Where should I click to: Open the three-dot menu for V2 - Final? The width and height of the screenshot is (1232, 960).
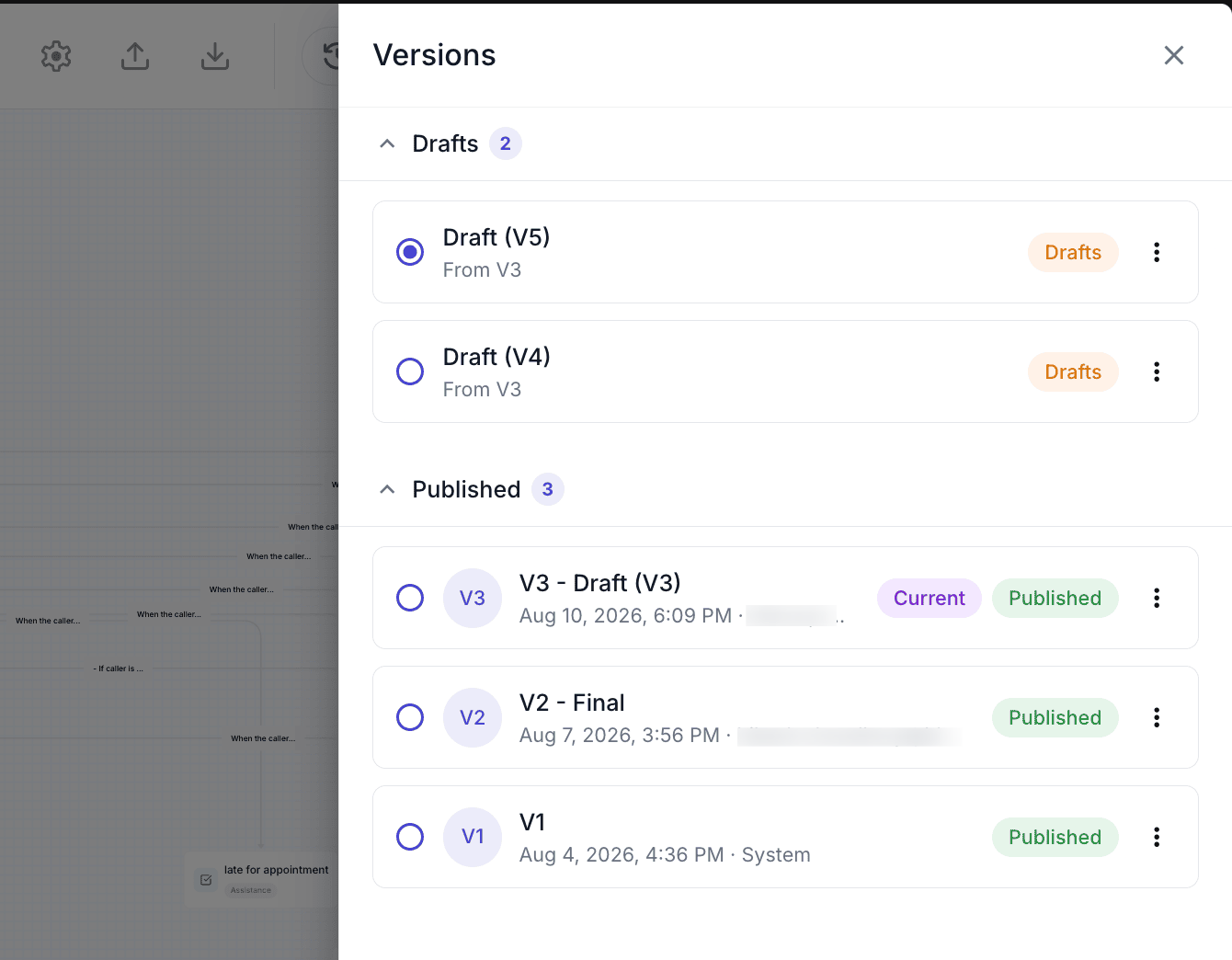pyautogui.click(x=1157, y=717)
